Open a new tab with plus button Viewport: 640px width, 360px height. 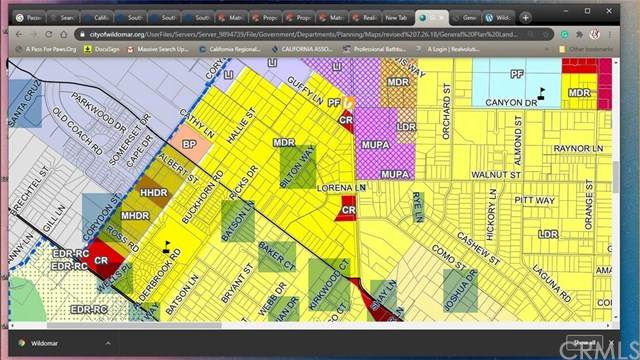pos(526,18)
